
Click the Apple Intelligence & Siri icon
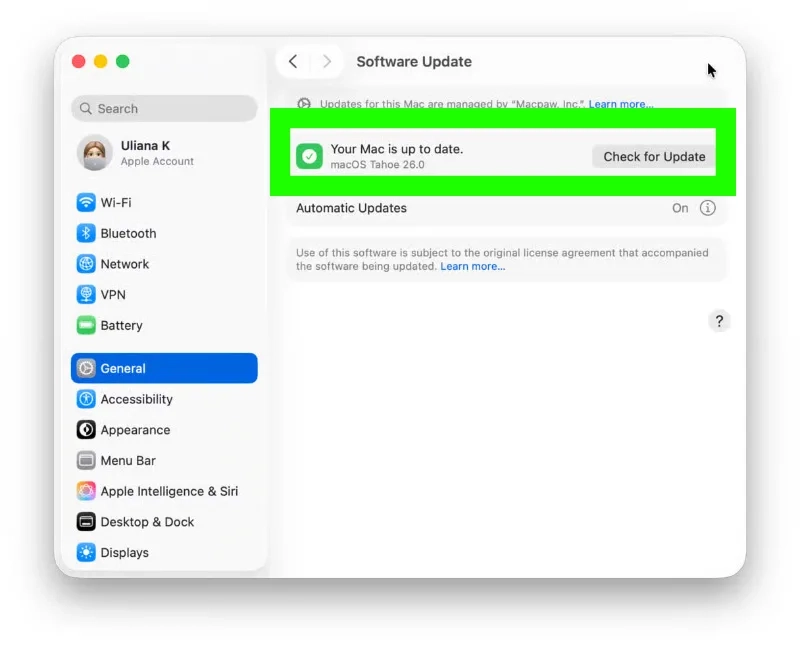click(x=86, y=491)
